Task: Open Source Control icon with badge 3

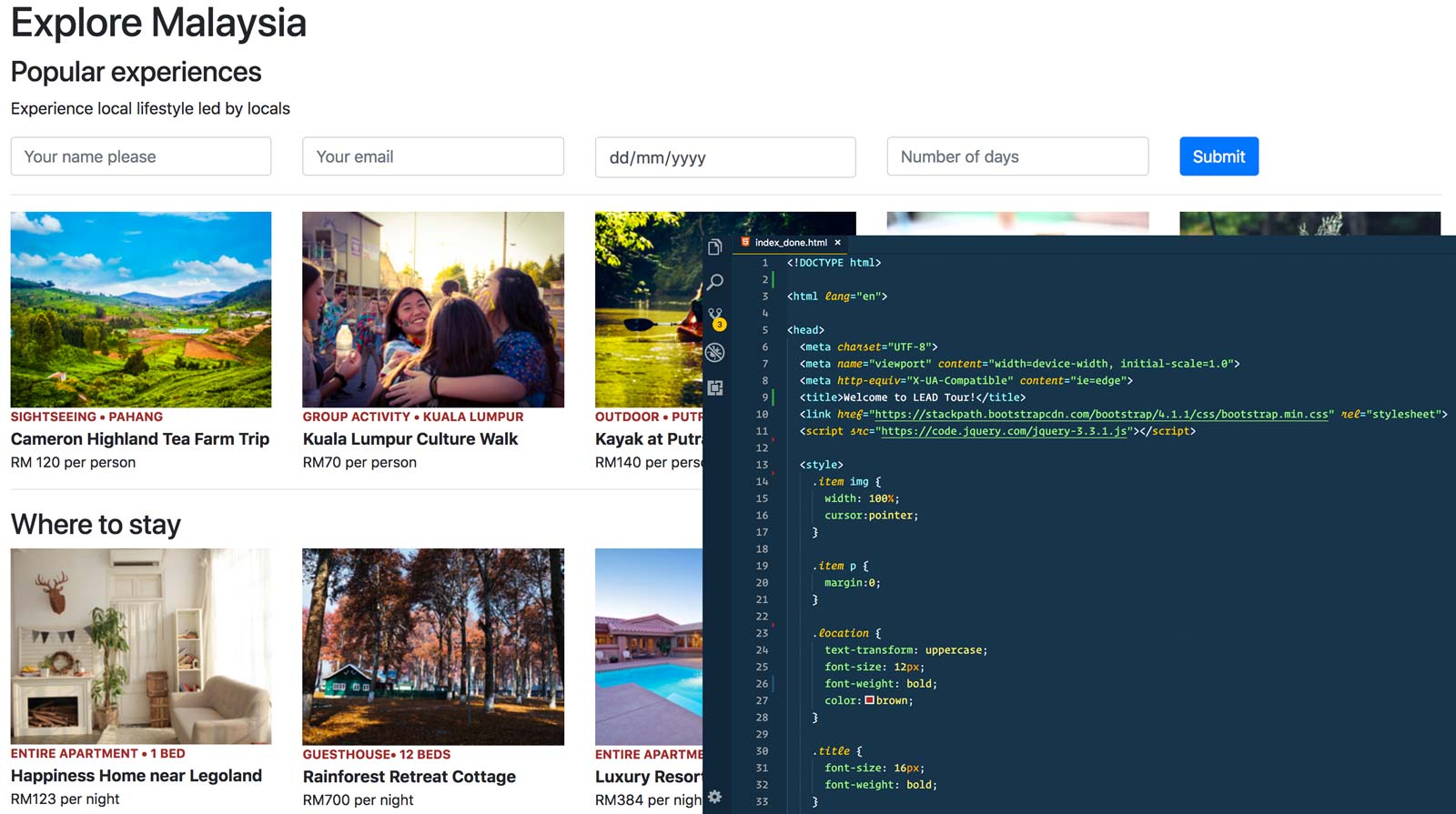Action: [x=716, y=317]
